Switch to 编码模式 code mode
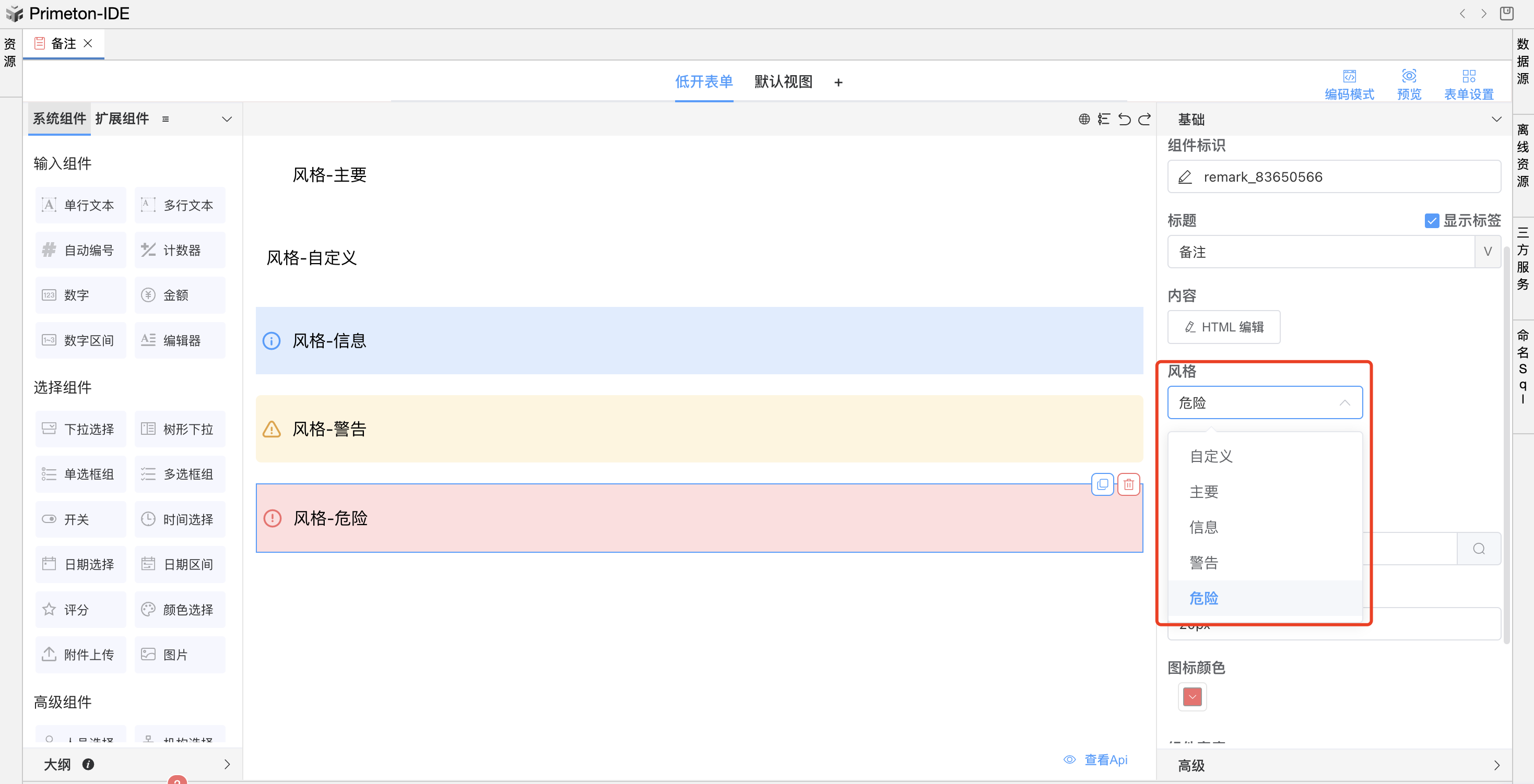1534x784 pixels. tap(1349, 84)
